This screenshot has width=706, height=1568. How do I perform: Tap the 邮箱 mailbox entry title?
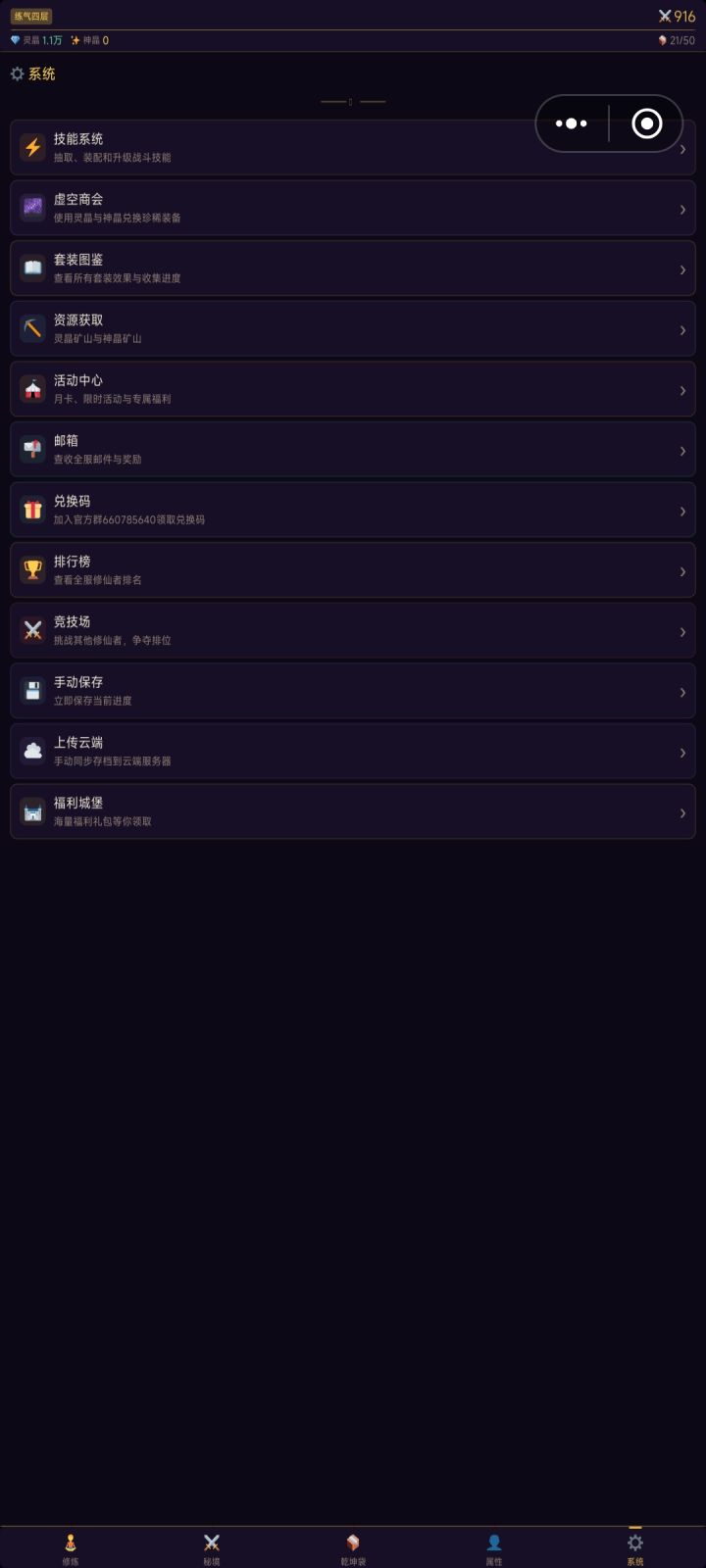(67, 441)
